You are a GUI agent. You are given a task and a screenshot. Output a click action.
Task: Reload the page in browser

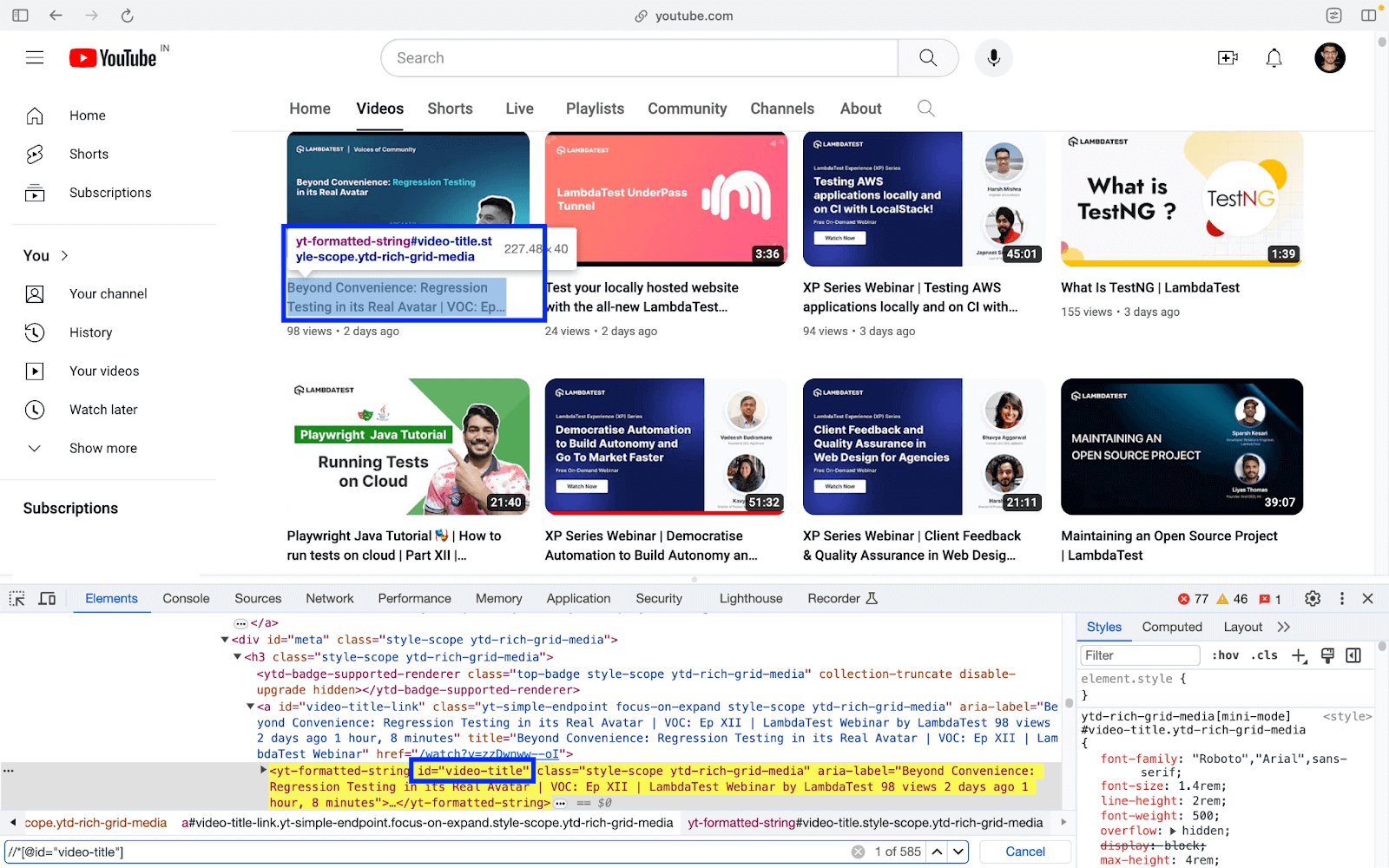point(127,16)
